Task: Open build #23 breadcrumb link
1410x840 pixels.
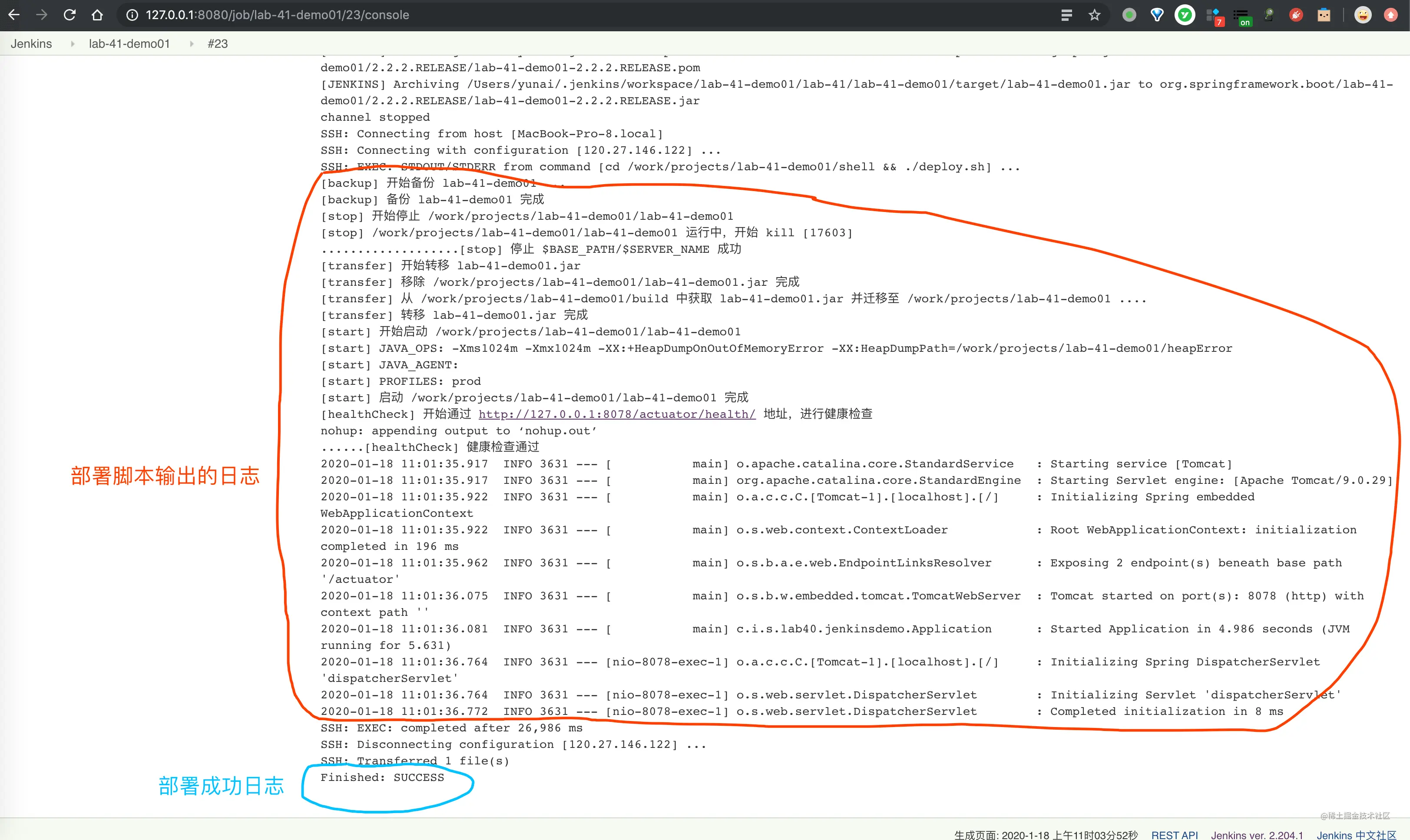Action: pos(217,43)
